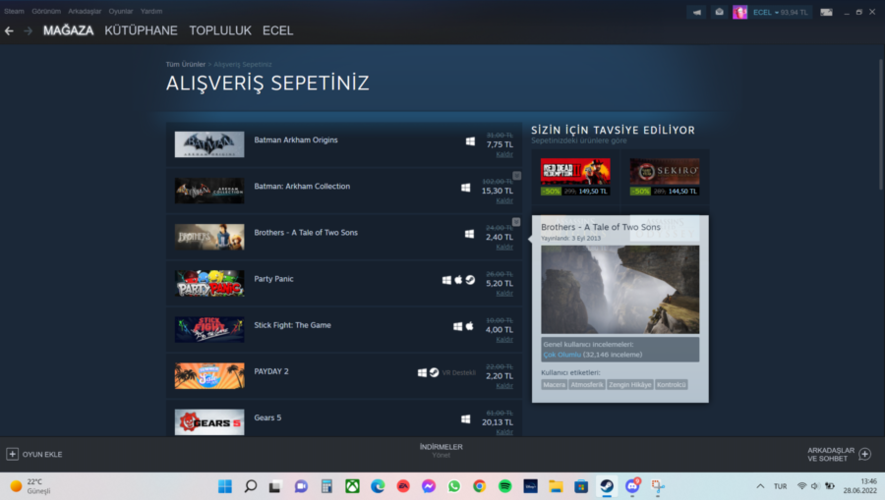Click Apple icon on Party Panic row
The image size is (885, 500).
[x=458, y=280]
